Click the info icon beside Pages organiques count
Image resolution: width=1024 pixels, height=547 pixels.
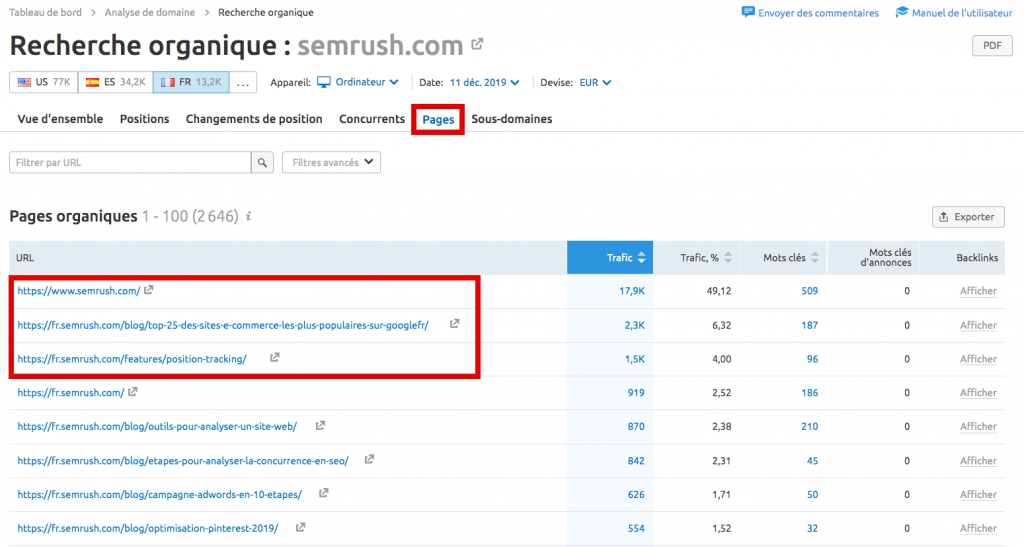coord(249,216)
